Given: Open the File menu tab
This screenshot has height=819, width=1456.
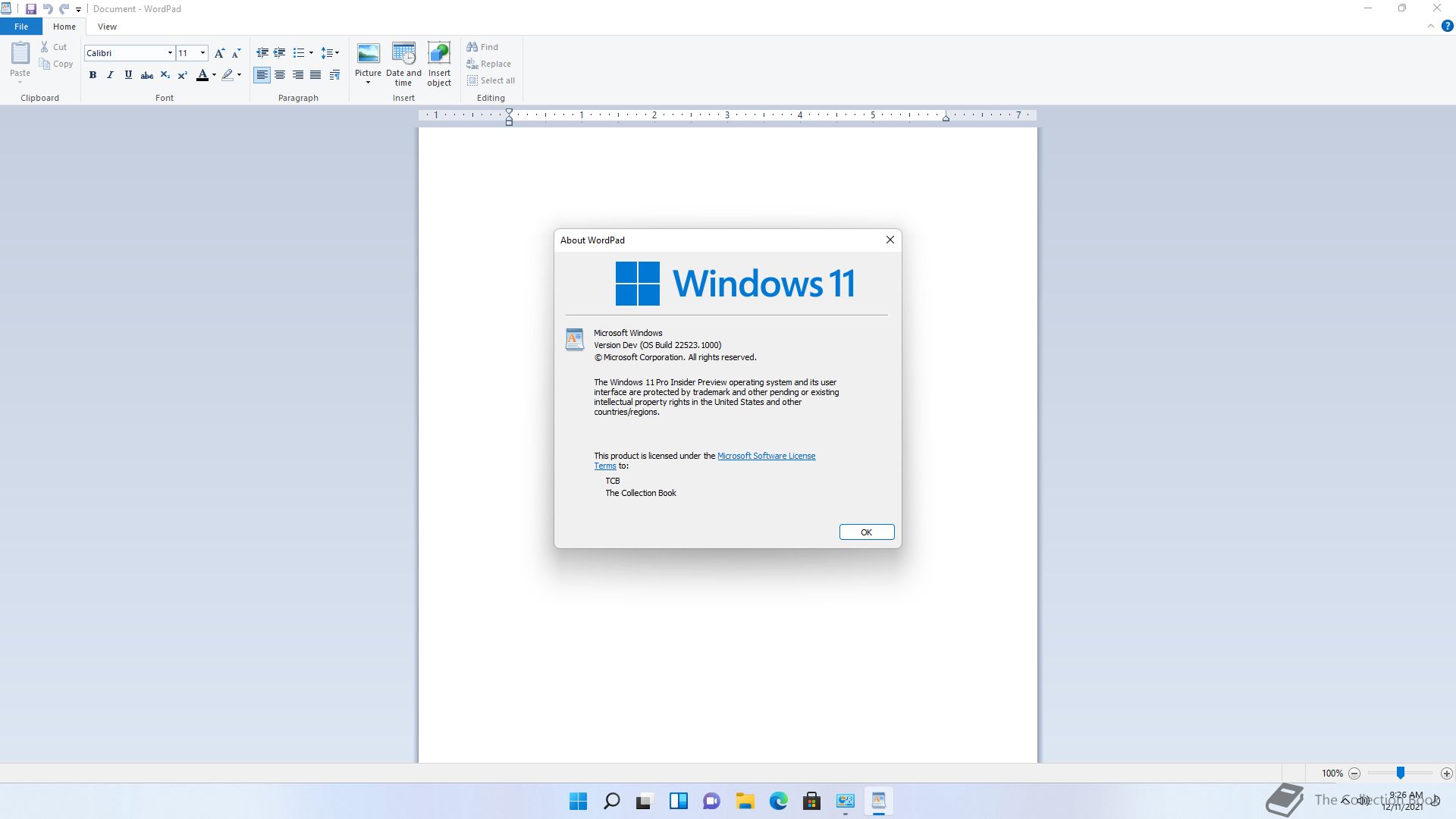Looking at the screenshot, I should click(21, 27).
